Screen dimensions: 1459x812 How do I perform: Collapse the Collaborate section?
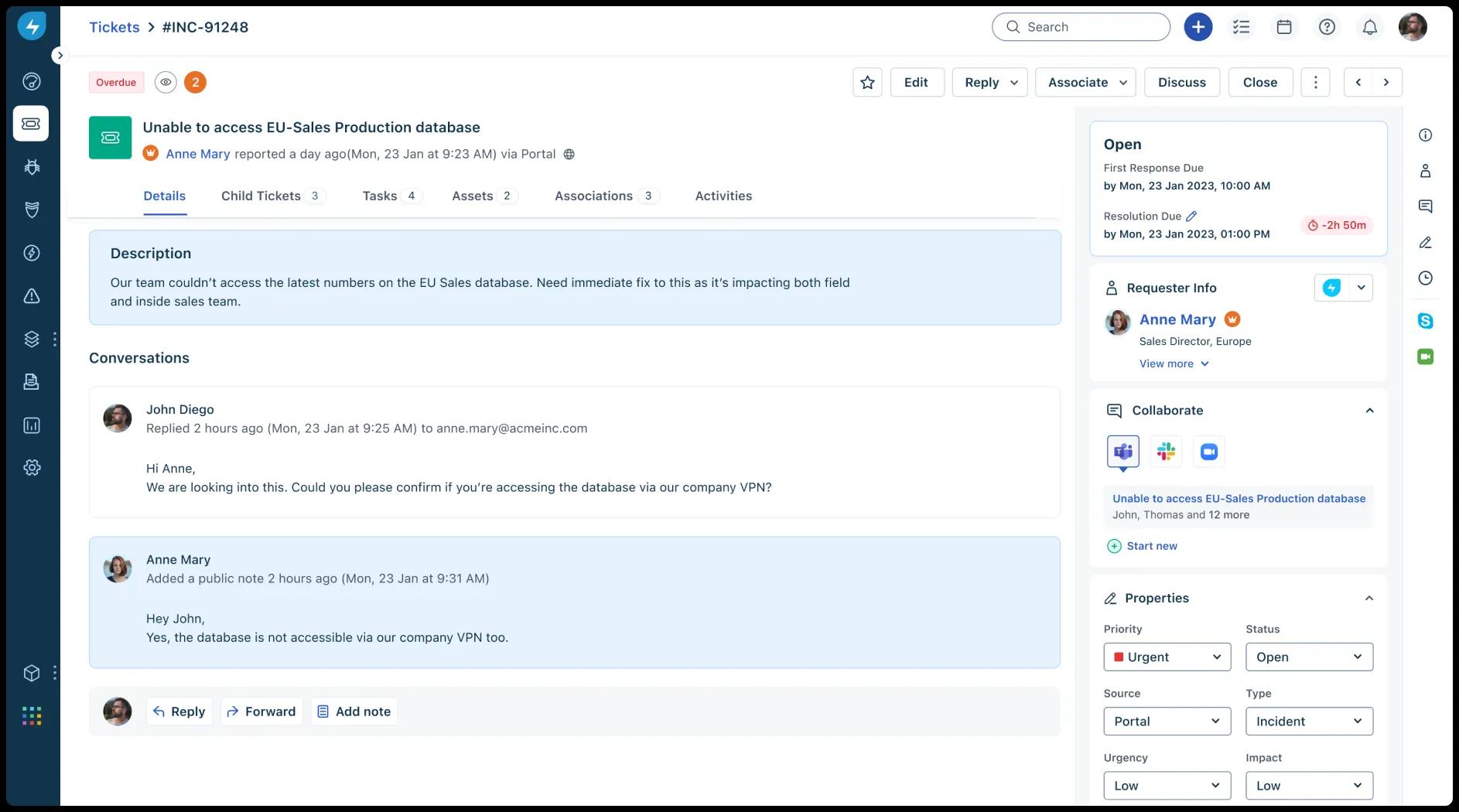[x=1369, y=411]
